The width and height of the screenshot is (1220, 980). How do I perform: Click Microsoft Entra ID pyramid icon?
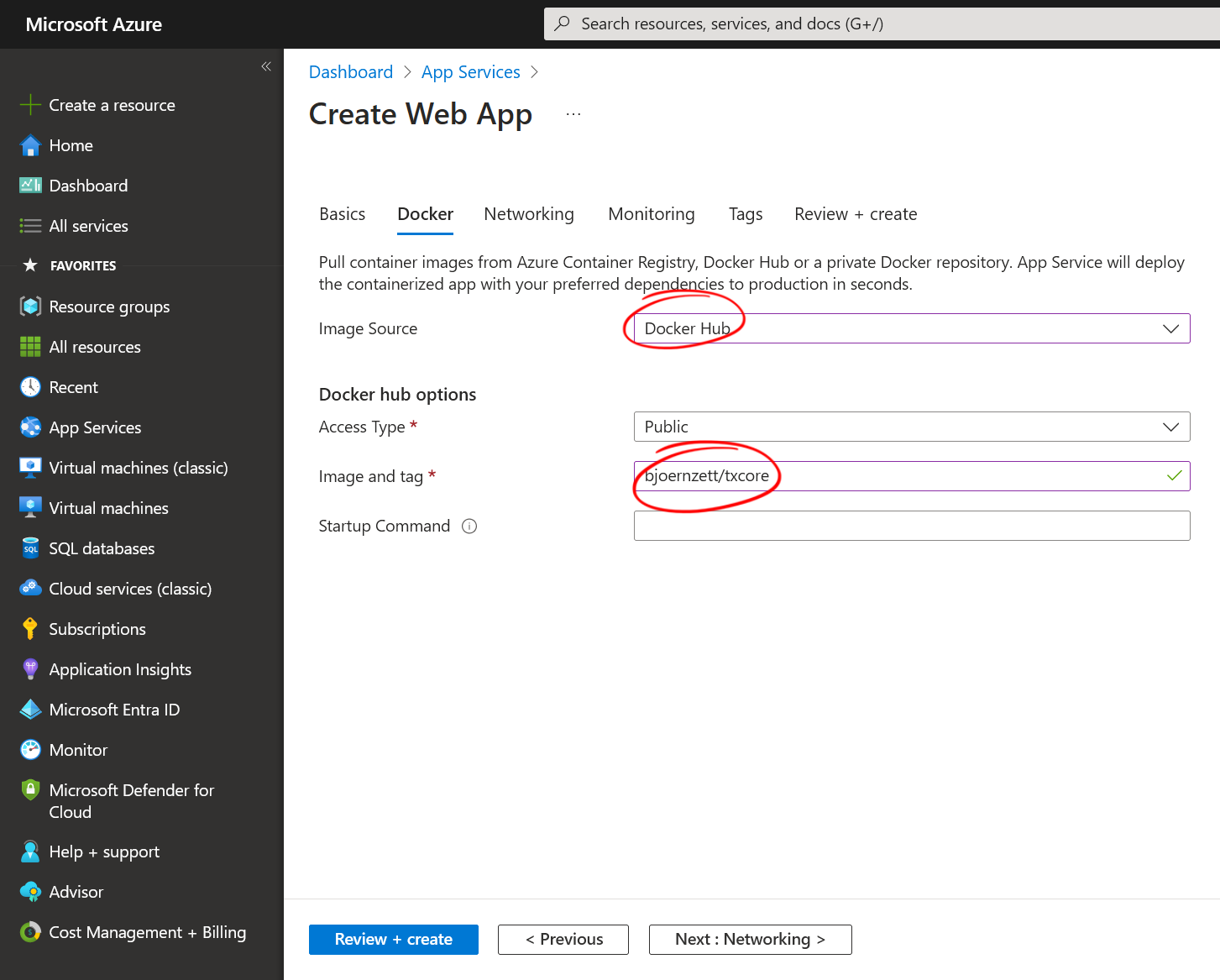(30, 710)
